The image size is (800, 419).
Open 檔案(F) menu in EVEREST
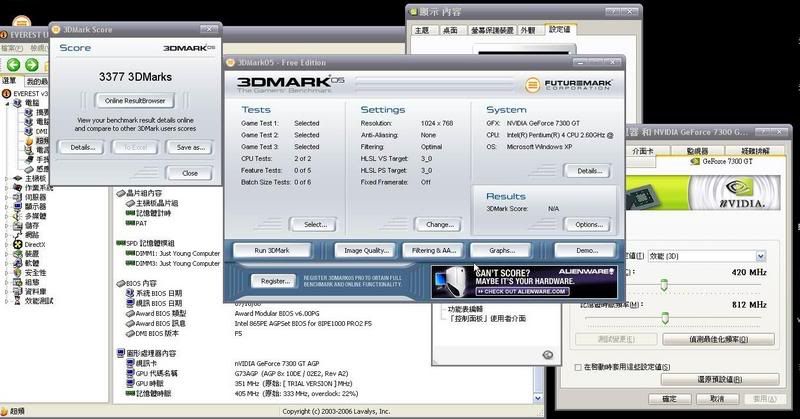[12, 48]
